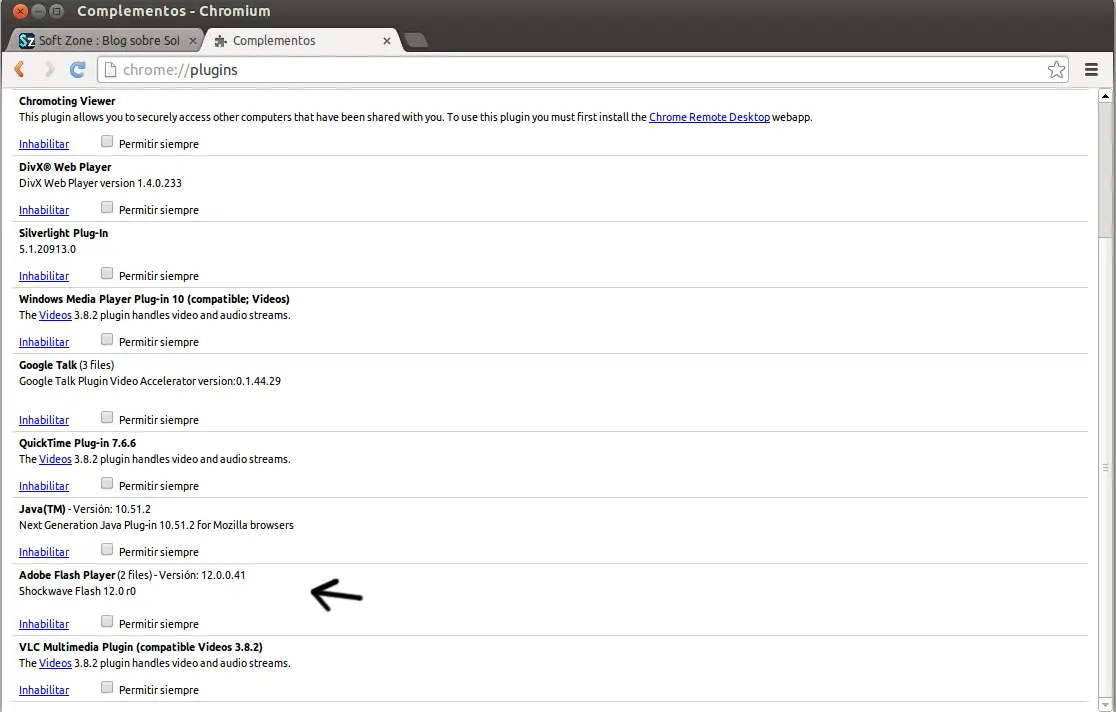Click Videos link in QuickTime description
This screenshot has width=1116, height=712.
[56, 459]
